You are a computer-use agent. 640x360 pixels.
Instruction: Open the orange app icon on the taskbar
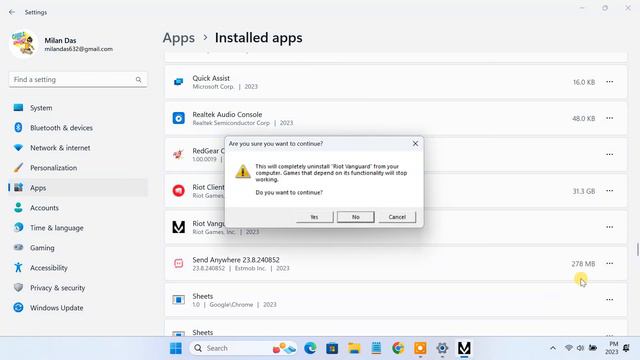(420, 348)
